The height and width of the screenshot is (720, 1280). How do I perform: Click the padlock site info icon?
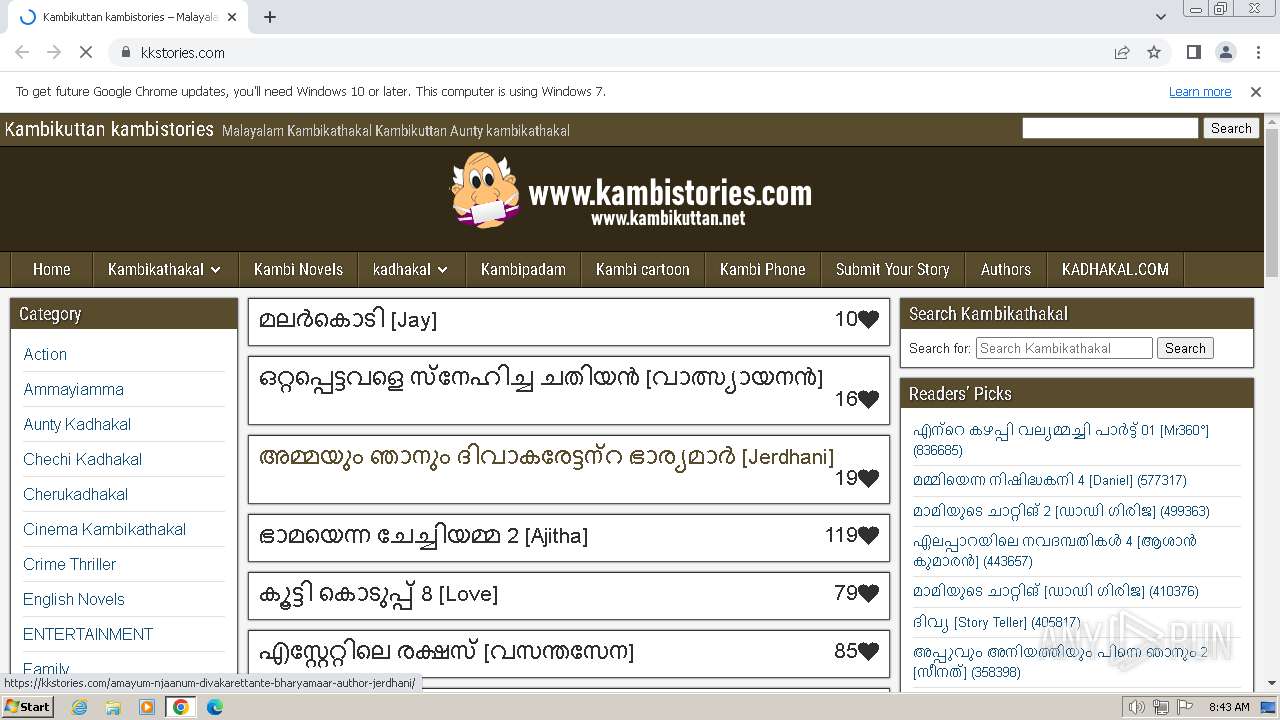point(125,52)
